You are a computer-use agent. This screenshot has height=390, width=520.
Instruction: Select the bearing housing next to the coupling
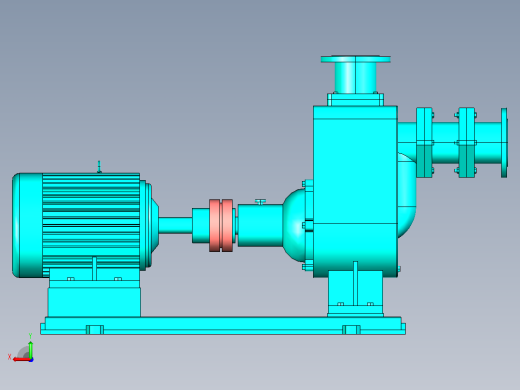pyautogui.click(x=260, y=226)
